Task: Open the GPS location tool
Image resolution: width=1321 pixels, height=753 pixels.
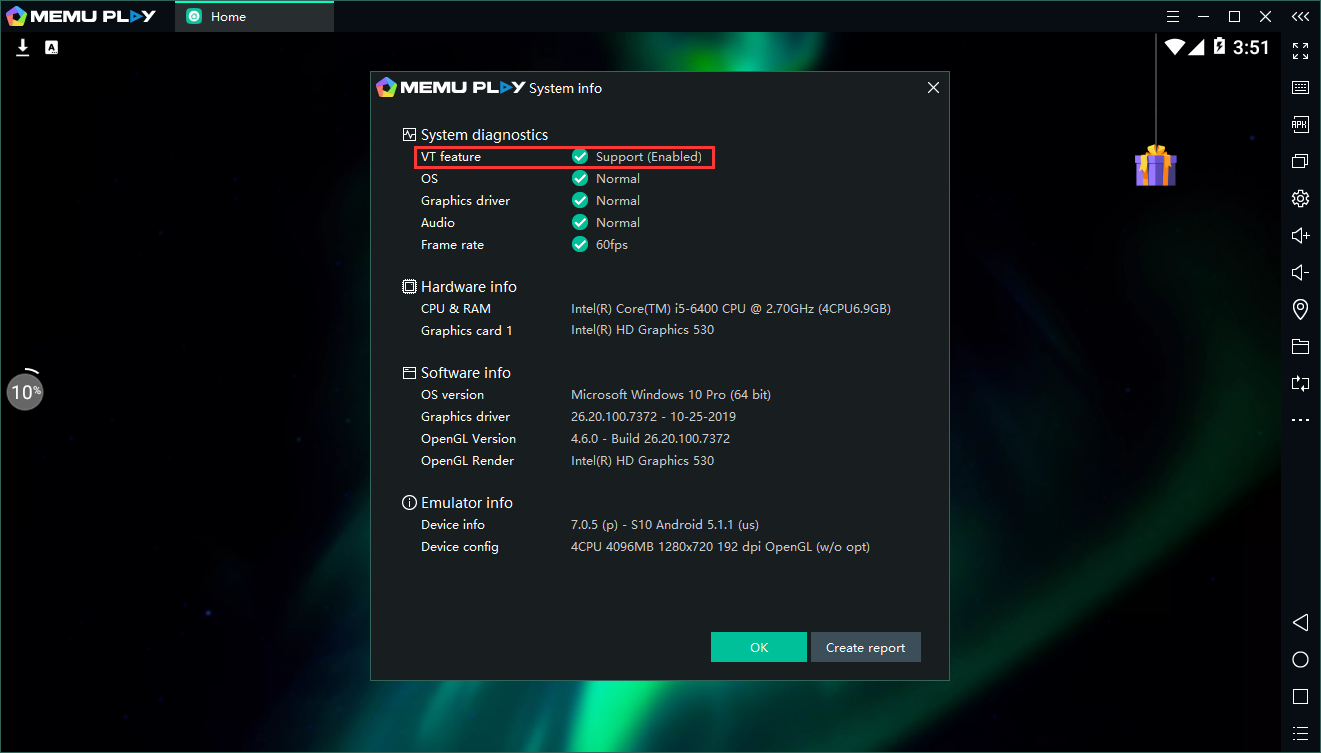Action: click(1300, 309)
